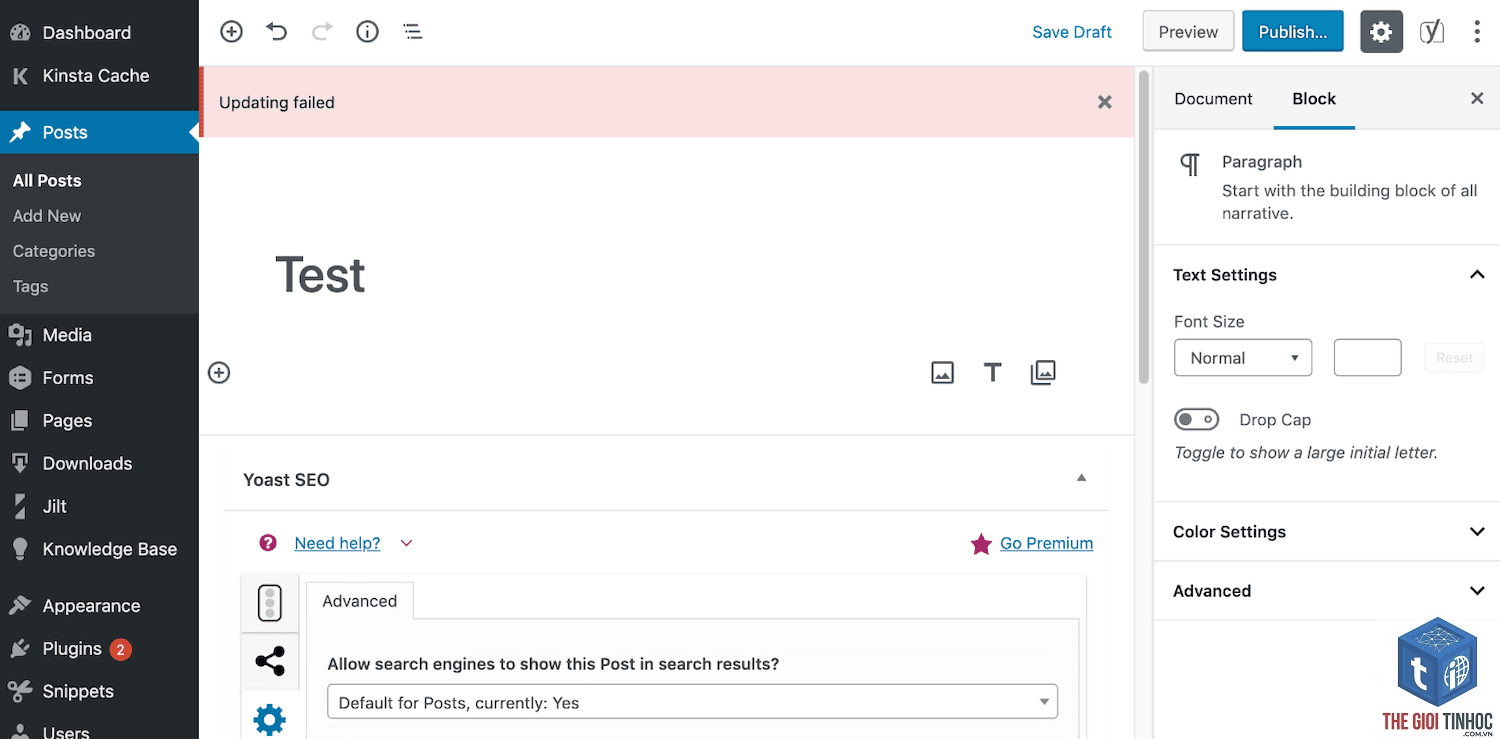Open the content structure info icon
Image resolution: width=1500 pixels, height=739 pixels.
368,32
